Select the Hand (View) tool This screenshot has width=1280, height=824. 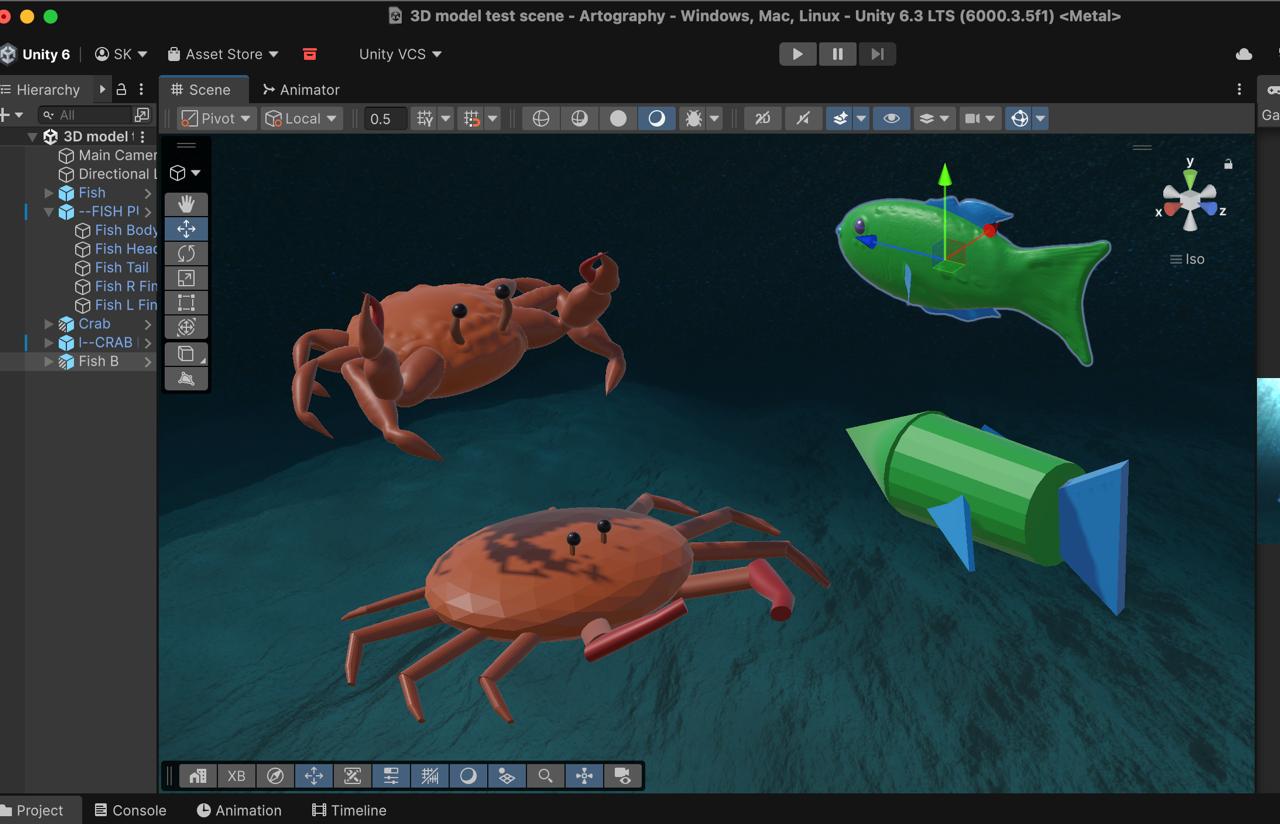point(186,204)
